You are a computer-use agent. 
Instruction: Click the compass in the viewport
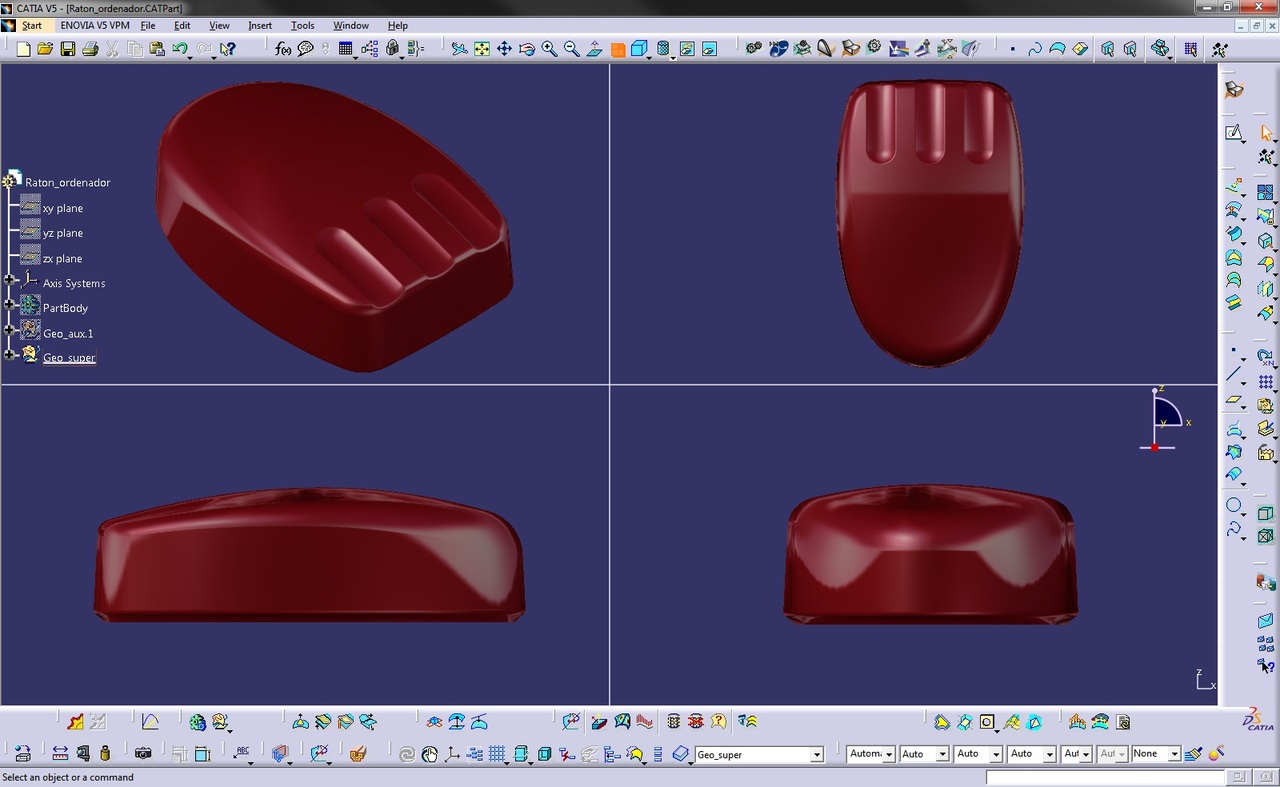(1164, 418)
